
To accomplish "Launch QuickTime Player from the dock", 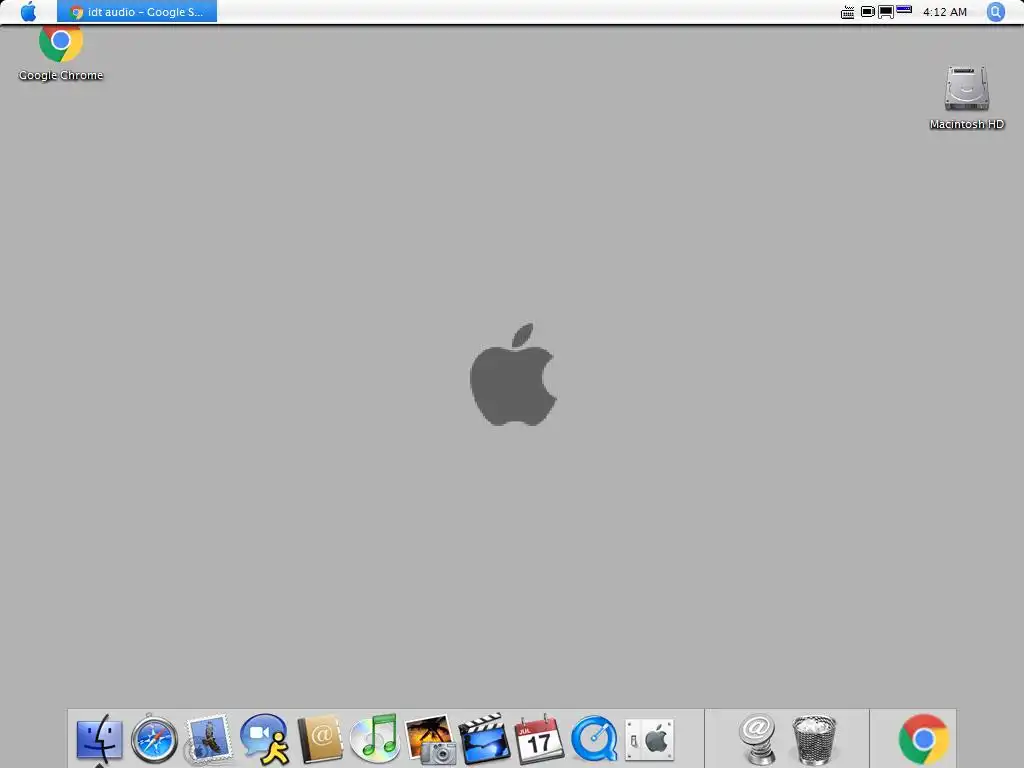I will [594, 739].
